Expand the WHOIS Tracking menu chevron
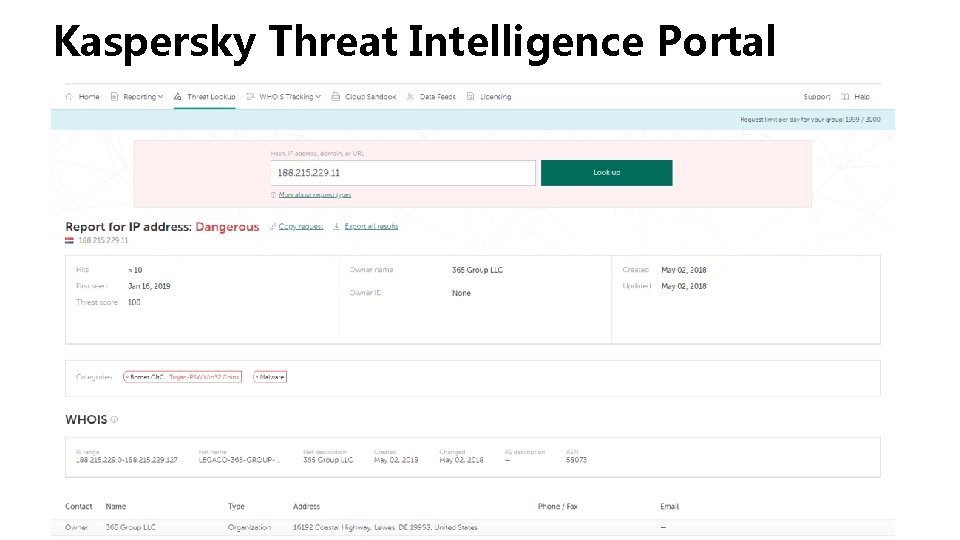This screenshot has height=540, width=960. tap(318, 97)
